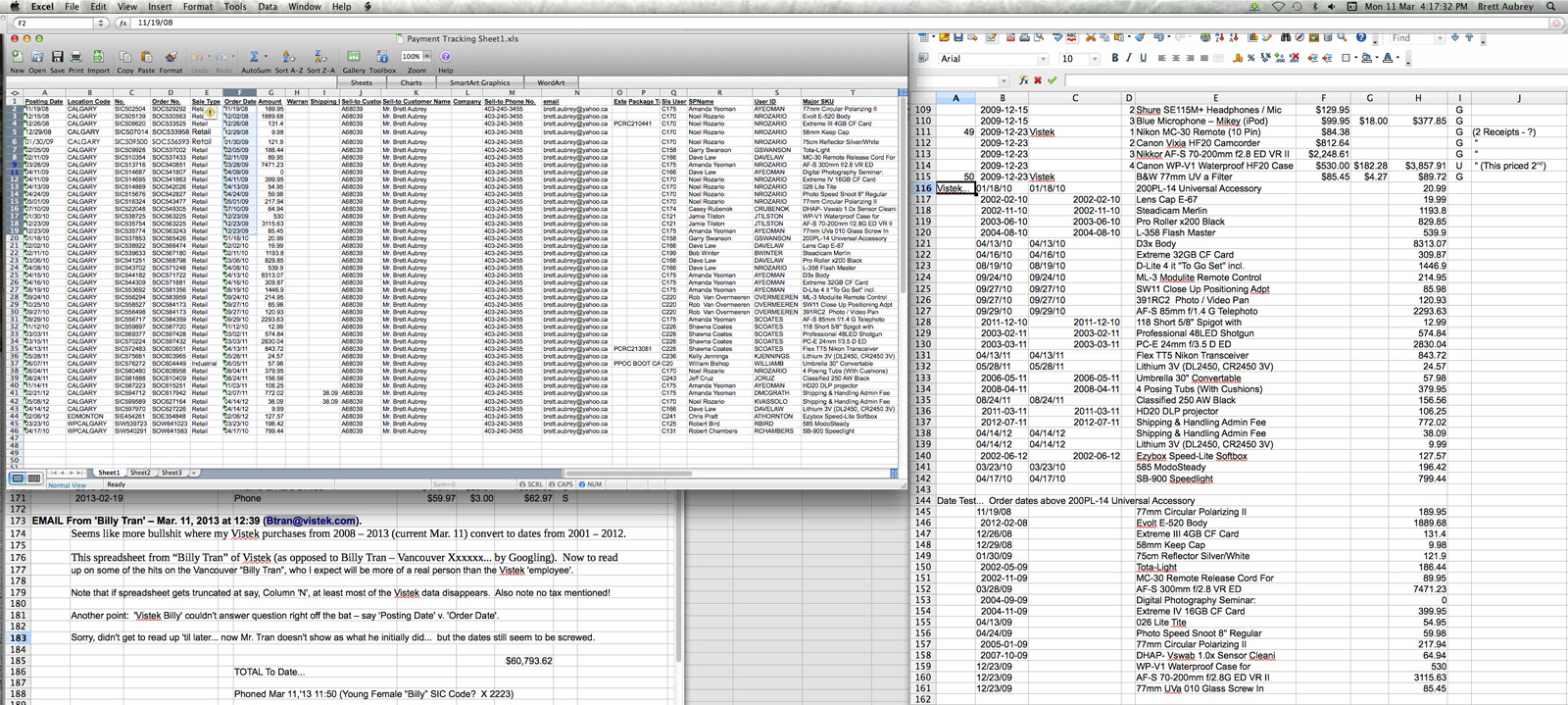Click the AutoSum icon in Excel toolbar
The height and width of the screenshot is (705, 1568).
click(x=255, y=58)
